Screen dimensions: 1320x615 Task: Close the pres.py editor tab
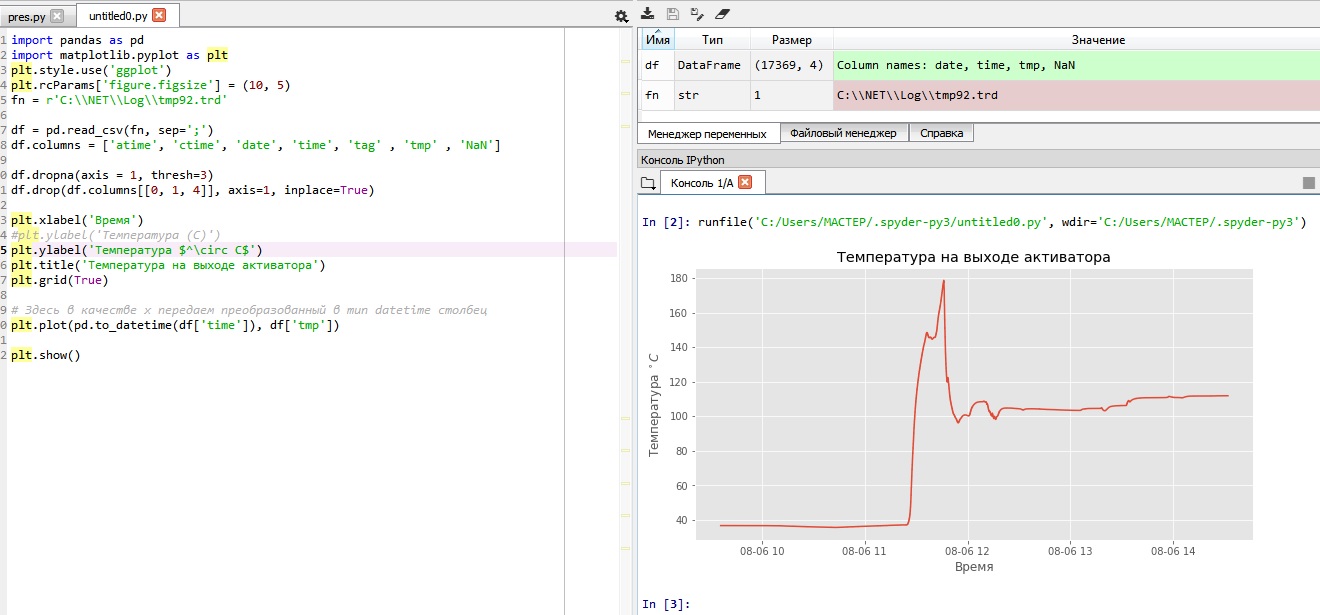point(56,16)
